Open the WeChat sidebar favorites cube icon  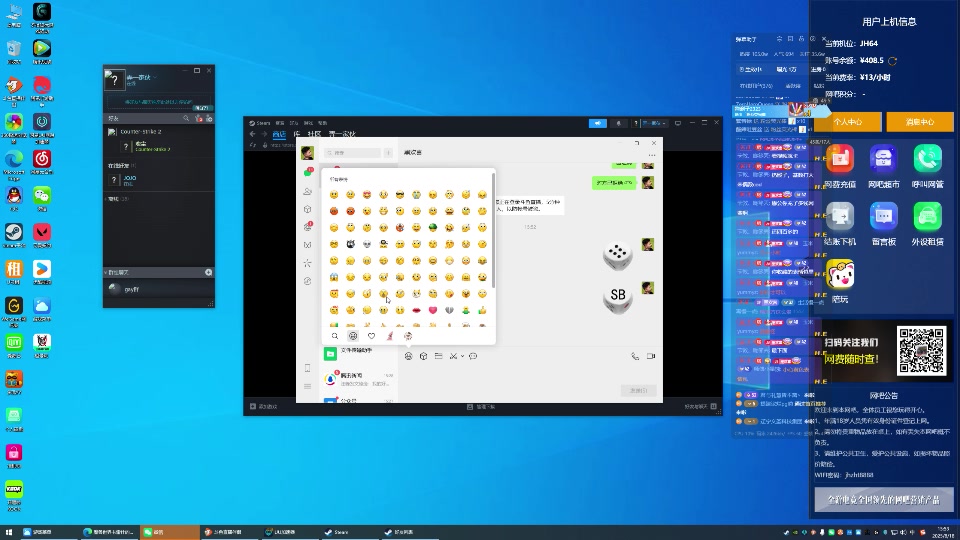[307, 209]
